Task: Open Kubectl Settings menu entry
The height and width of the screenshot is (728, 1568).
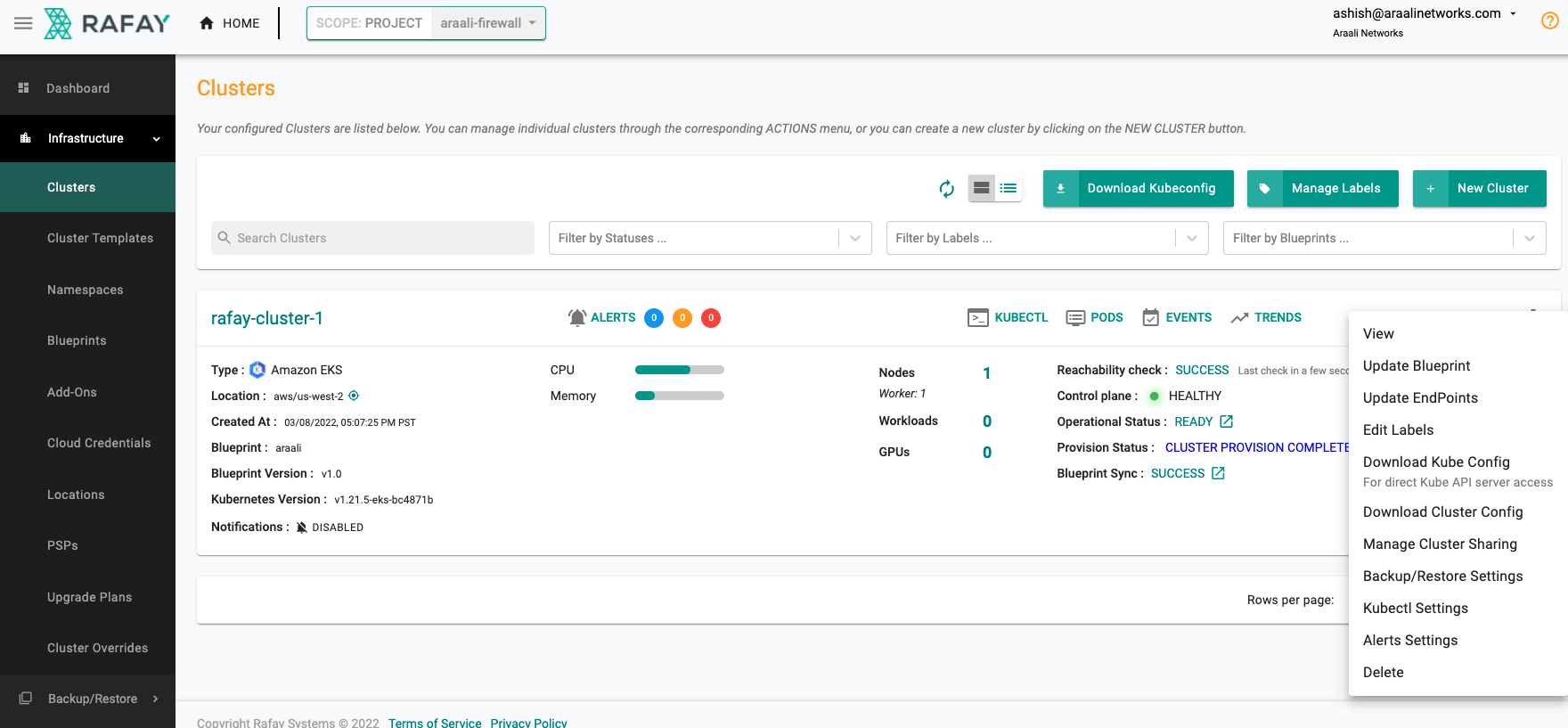Action: (x=1458, y=608)
